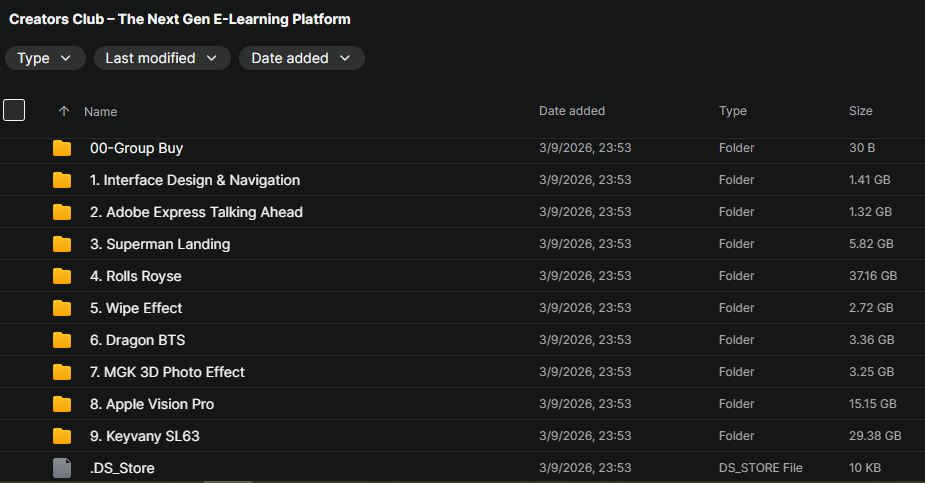Open 4. Rolls Royse
Screen dimensions: 925x483
click(136, 276)
